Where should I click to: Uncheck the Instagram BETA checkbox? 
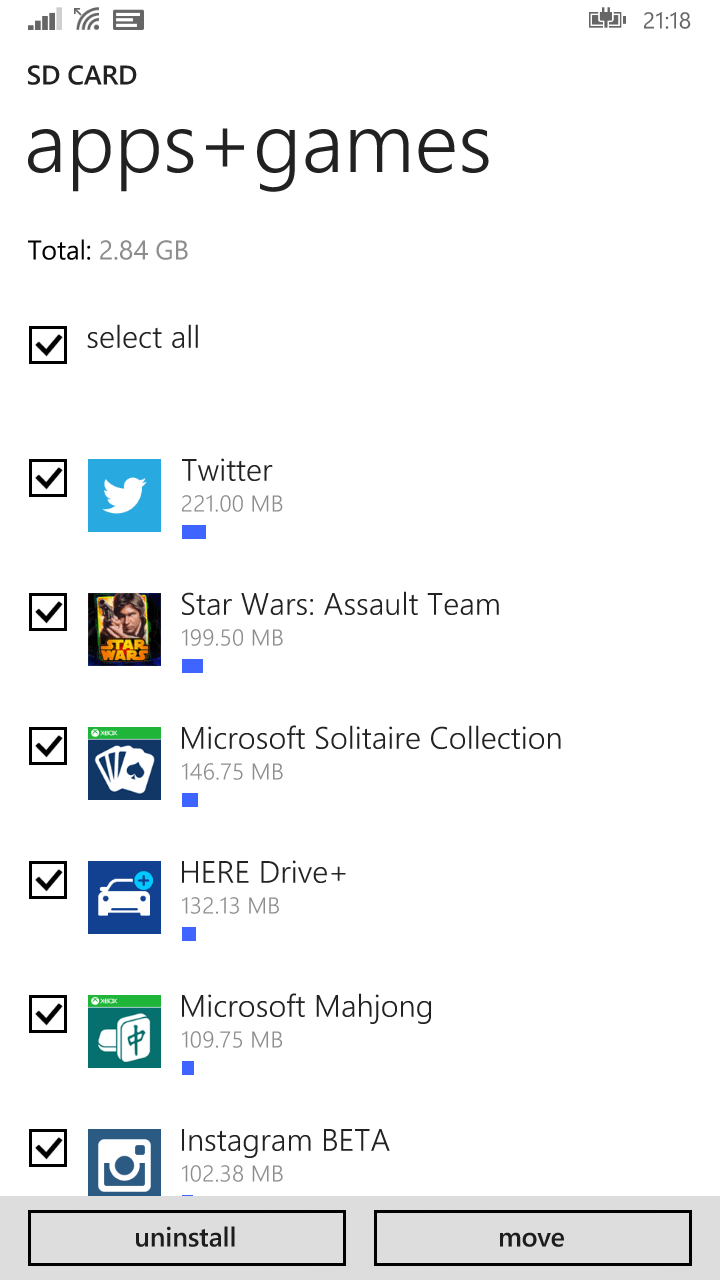48,1148
